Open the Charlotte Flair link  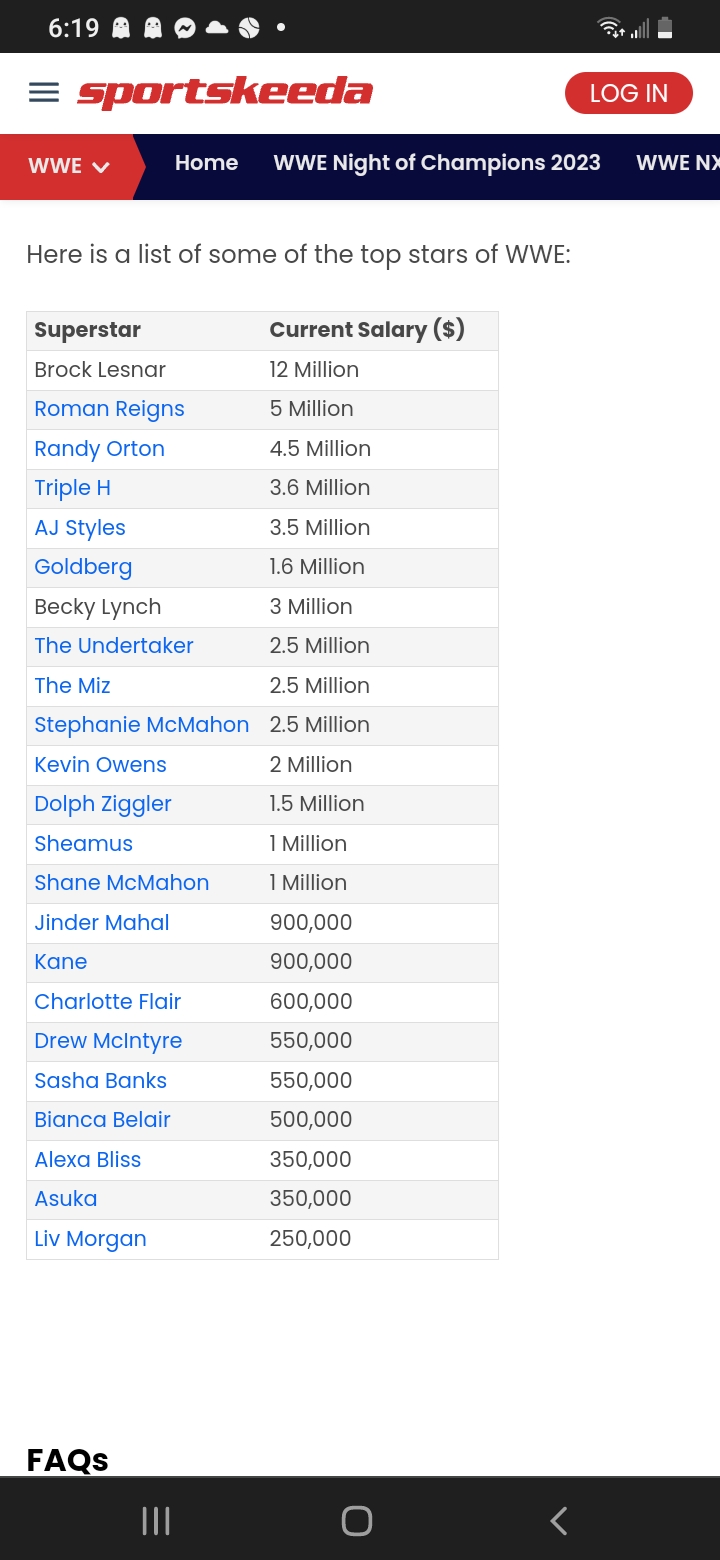(107, 1002)
